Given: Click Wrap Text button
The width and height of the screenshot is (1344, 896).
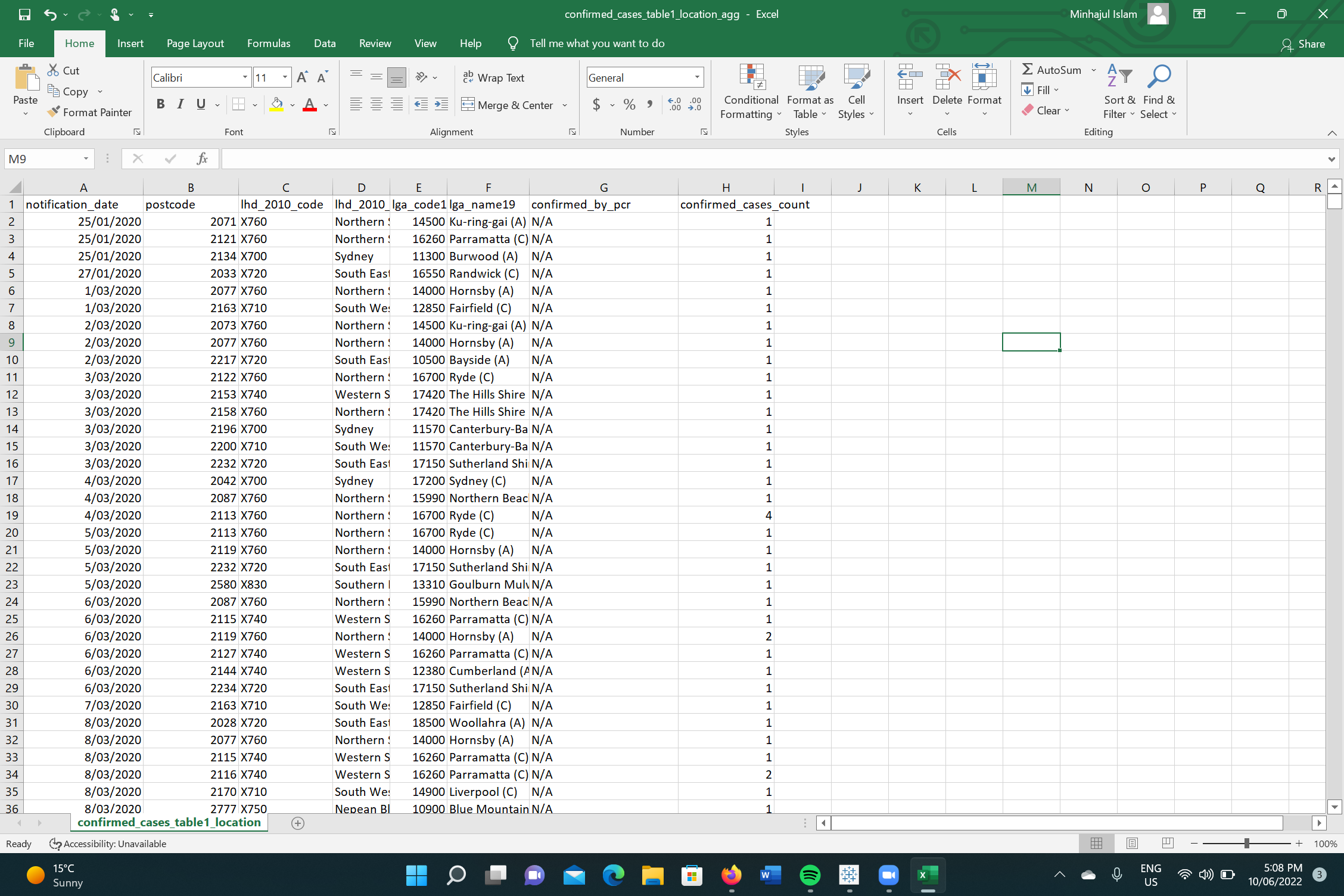Looking at the screenshot, I should click(493, 77).
